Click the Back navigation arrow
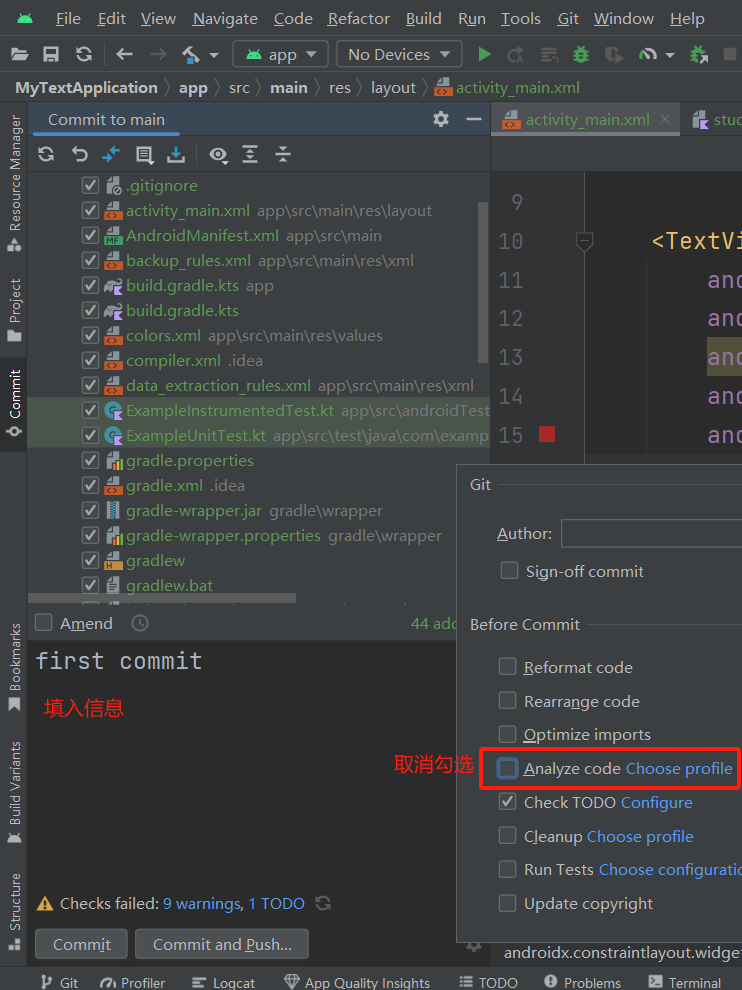742x990 pixels. [x=124, y=55]
